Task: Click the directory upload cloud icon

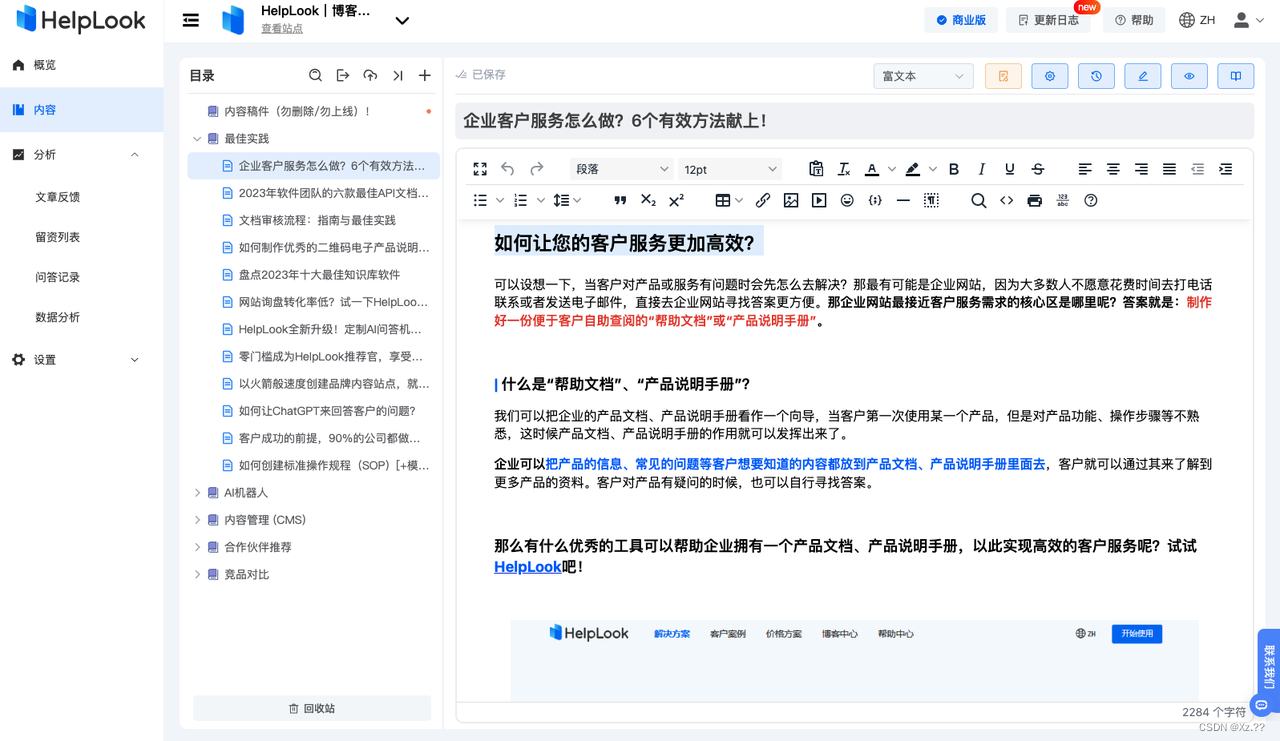Action: point(370,76)
